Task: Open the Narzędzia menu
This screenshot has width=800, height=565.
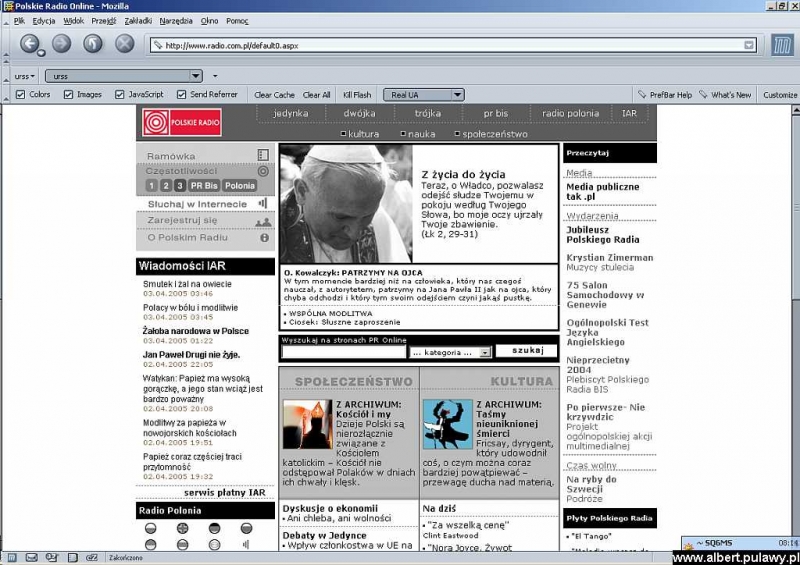Action: pyautogui.click(x=175, y=20)
